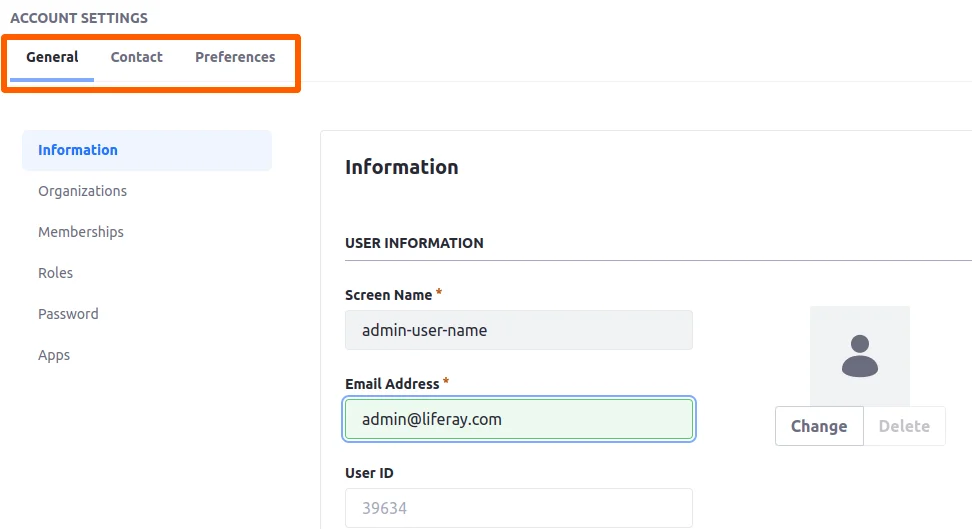Focus the Email Address text field
Screen dimensions: 972x529
[518, 419]
